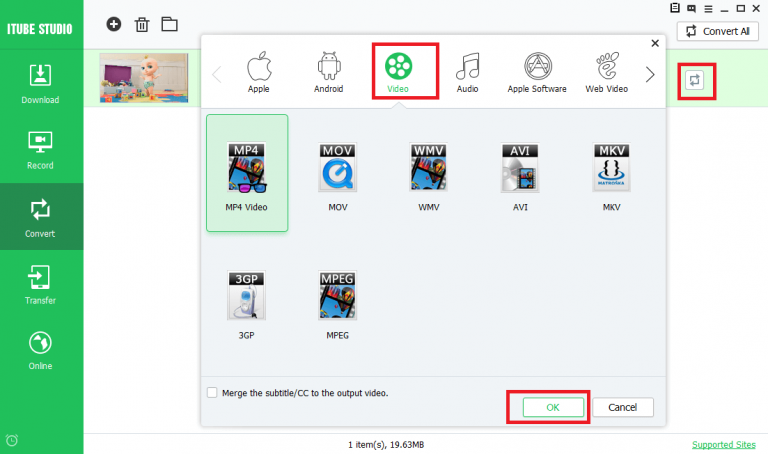Choose the MKV format
The width and height of the screenshot is (768, 454).
click(x=612, y=177)
